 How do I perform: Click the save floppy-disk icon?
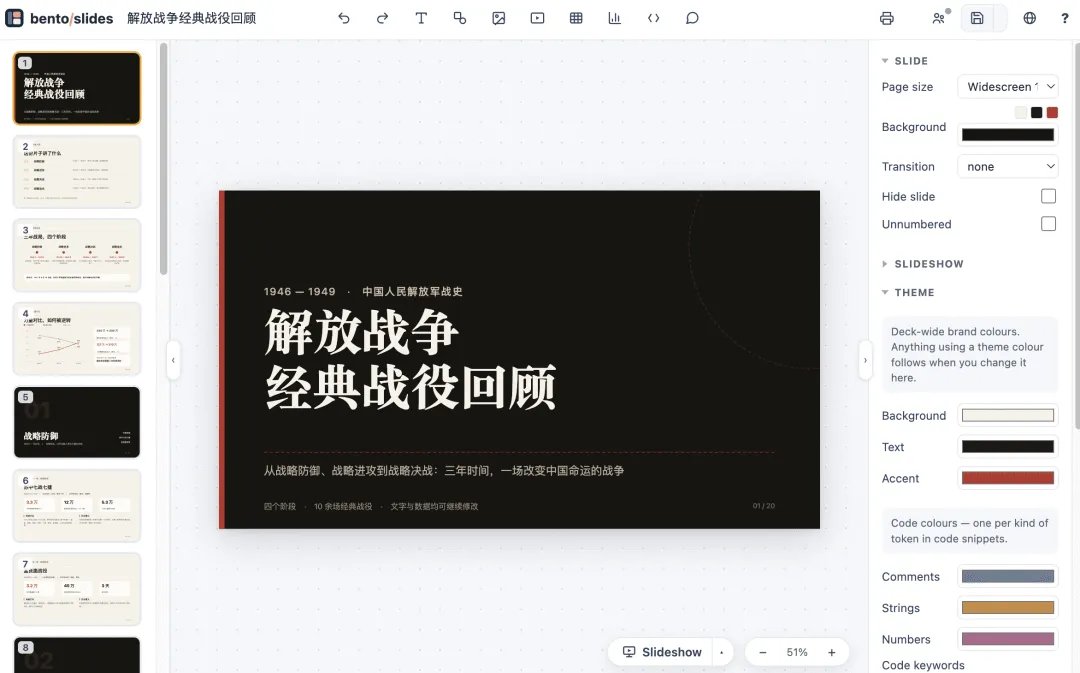click(x=977, y=19)
